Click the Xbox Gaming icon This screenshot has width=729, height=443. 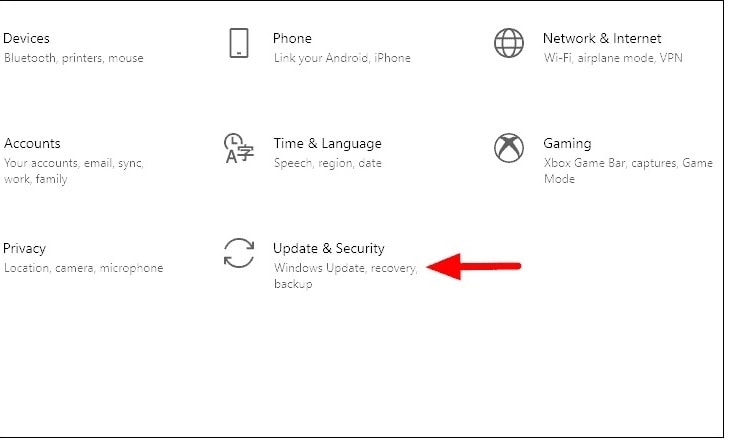[509, 148]
